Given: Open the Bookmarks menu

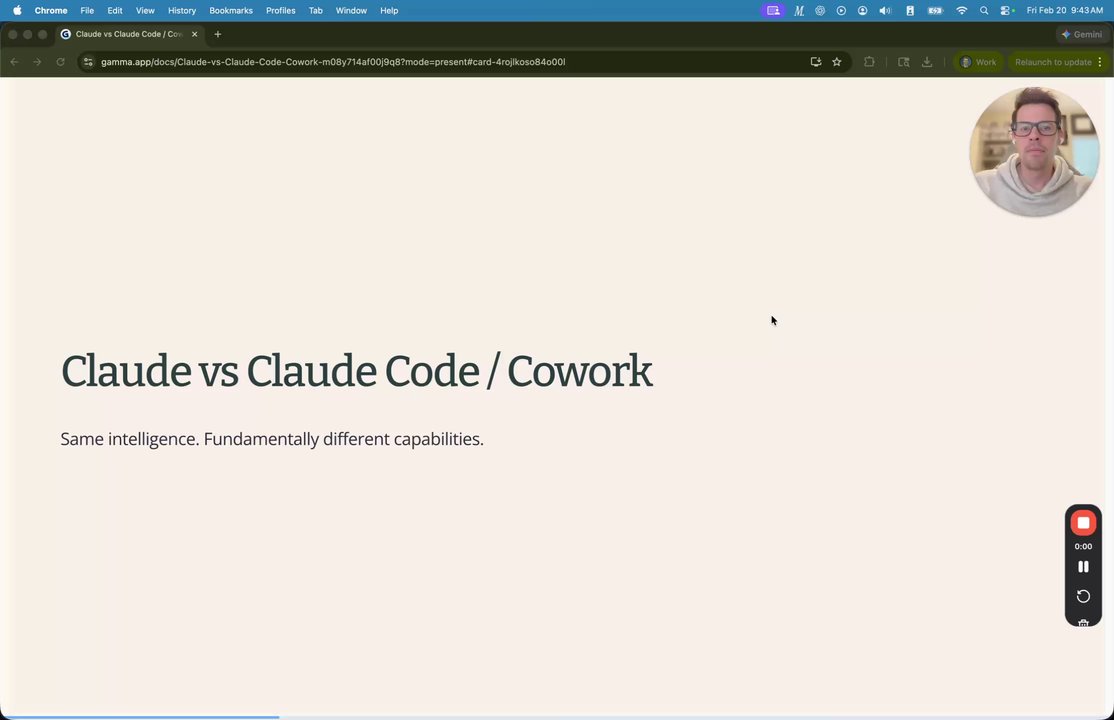Looking at the screenshot, I should click(x=231, y=11).
